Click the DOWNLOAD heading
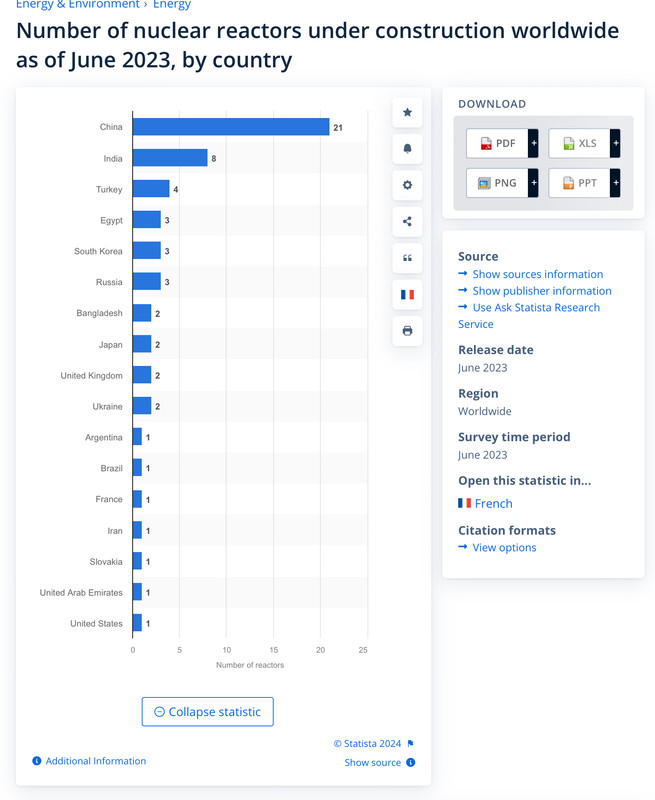Screen dimensions: 655x800 point(492,104)
